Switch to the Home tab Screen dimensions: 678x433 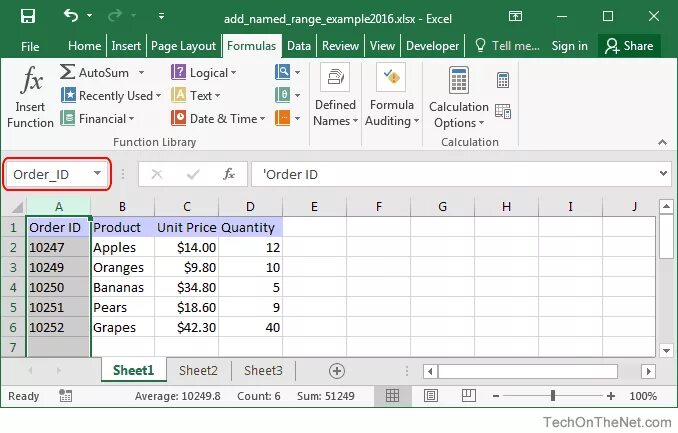click(x=84, y=46)
